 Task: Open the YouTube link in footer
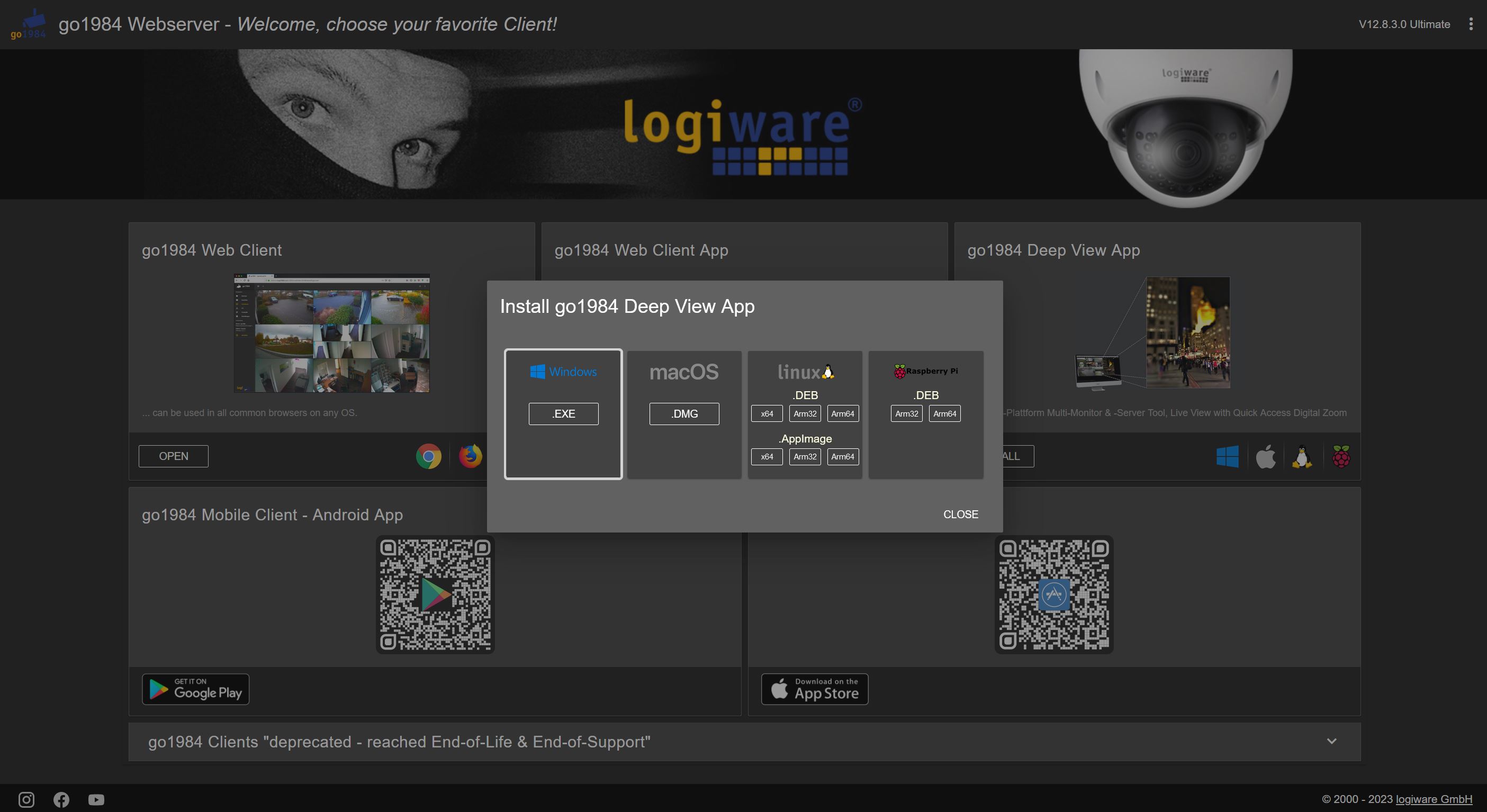tap(96, 799)
